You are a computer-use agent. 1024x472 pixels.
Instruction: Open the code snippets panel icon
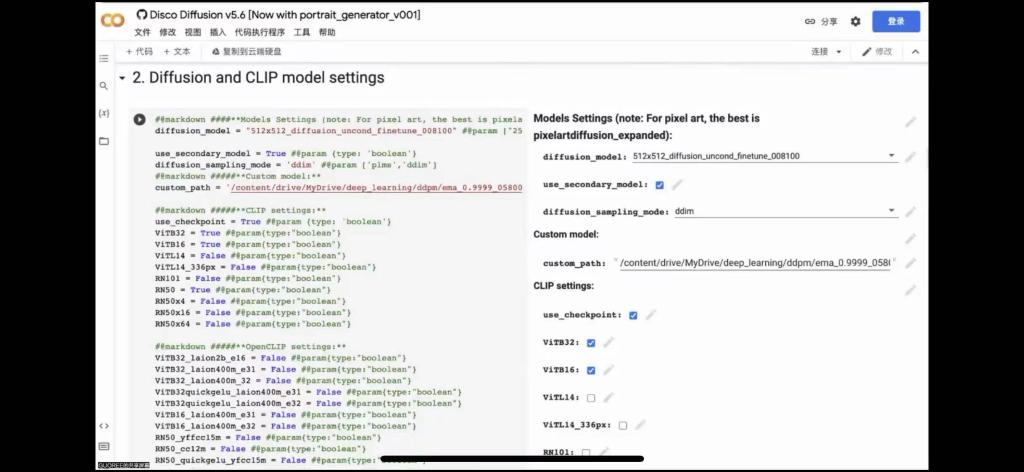click(104, 425)
